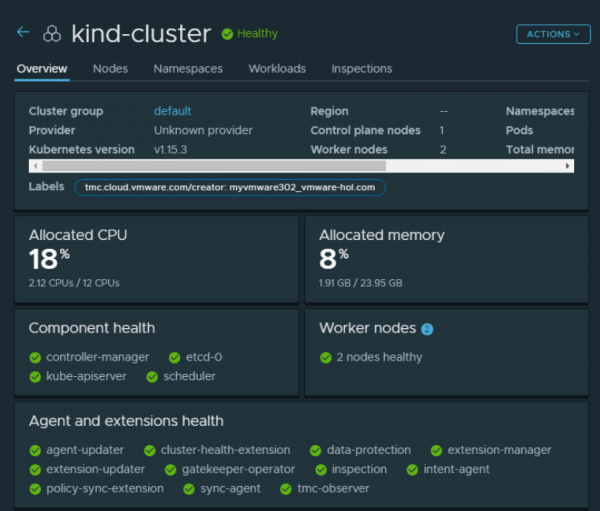Click the tmc.cloud.vmware.com creator label tag
600x511 pixels.
click(229, 187)
